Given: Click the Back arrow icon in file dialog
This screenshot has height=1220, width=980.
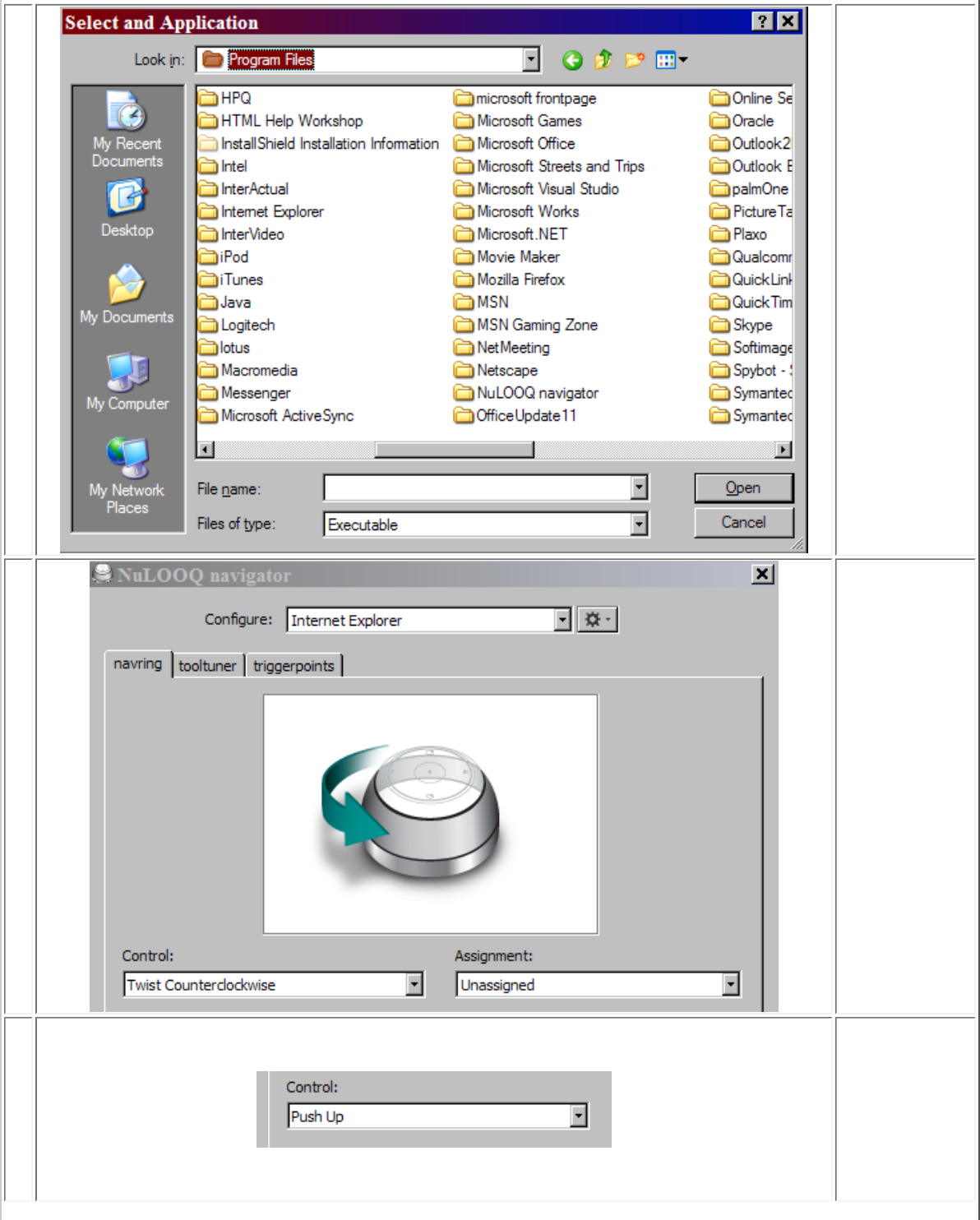Looking at the screenshot, I should click(572, 60).
